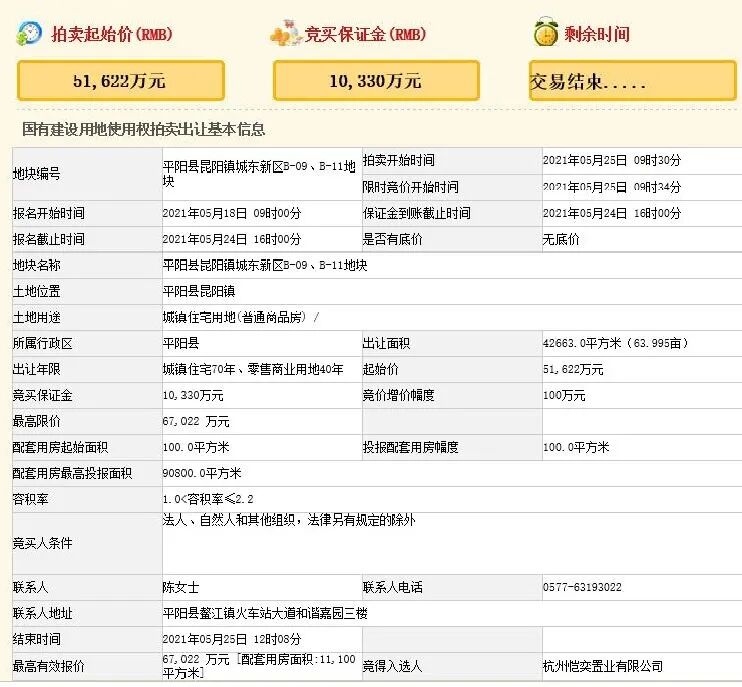
Task: Click the 联系人电话 label
Action: pyautogui.click(x=392, y=588)
